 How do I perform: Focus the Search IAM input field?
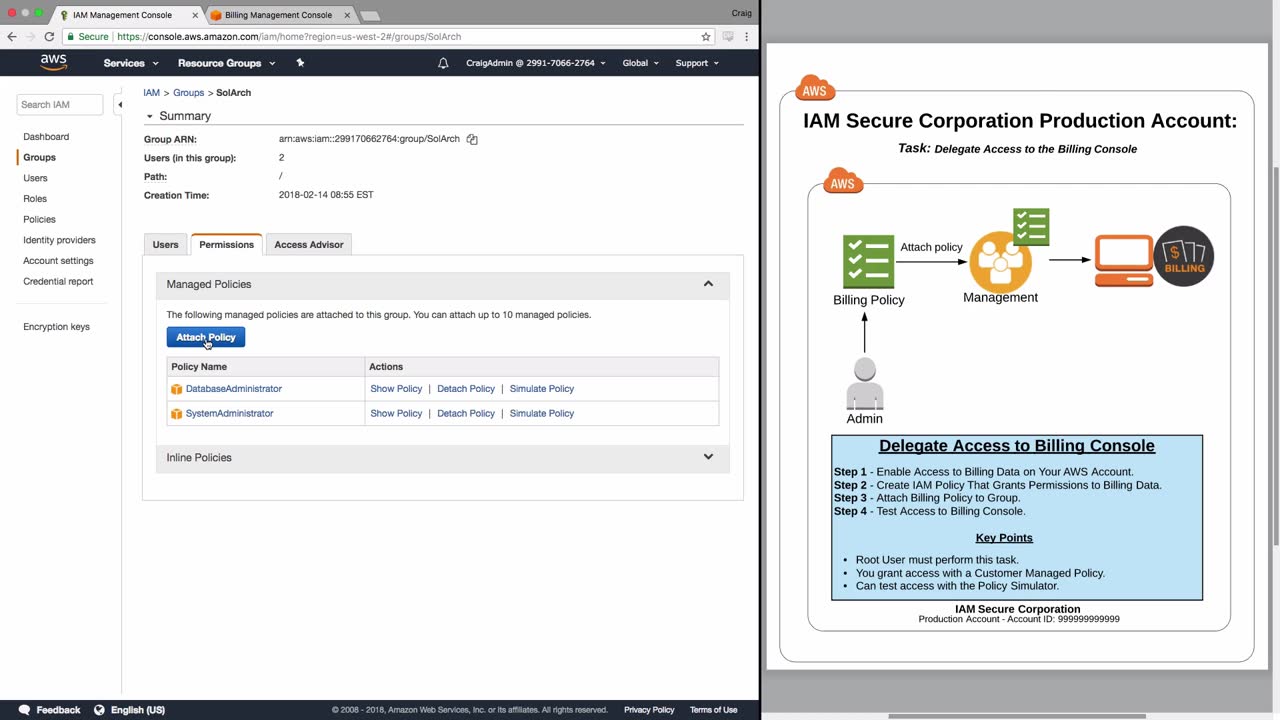tap(60, 105)
